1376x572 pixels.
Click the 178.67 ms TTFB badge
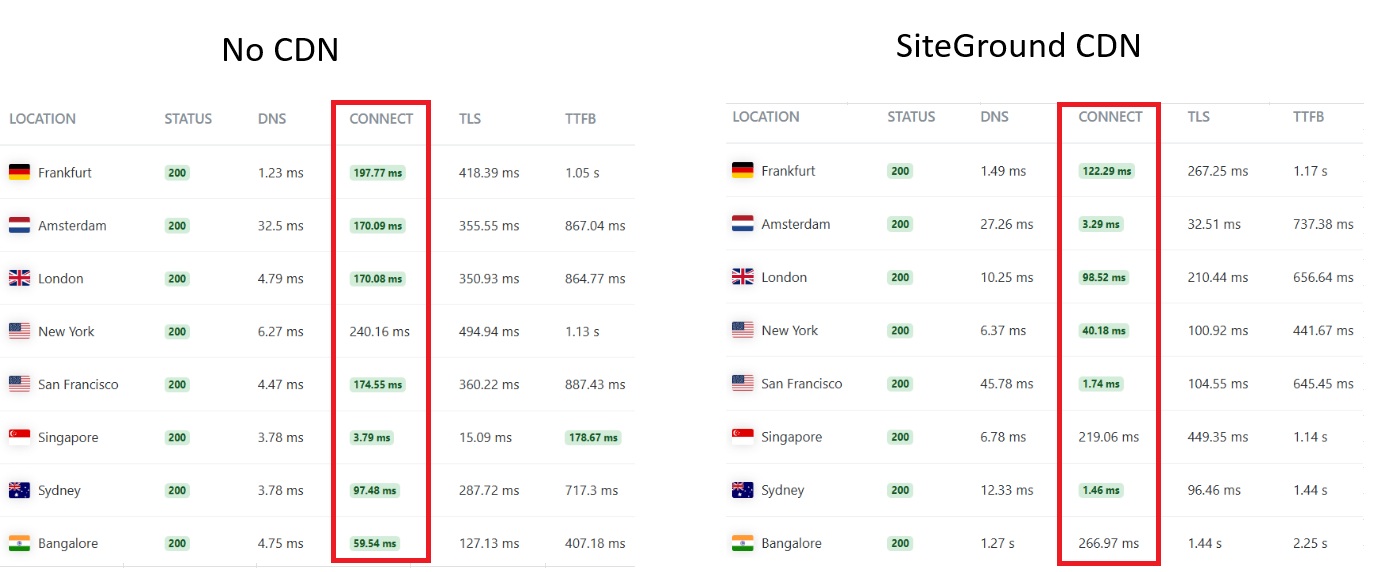[x=593, y=437]
